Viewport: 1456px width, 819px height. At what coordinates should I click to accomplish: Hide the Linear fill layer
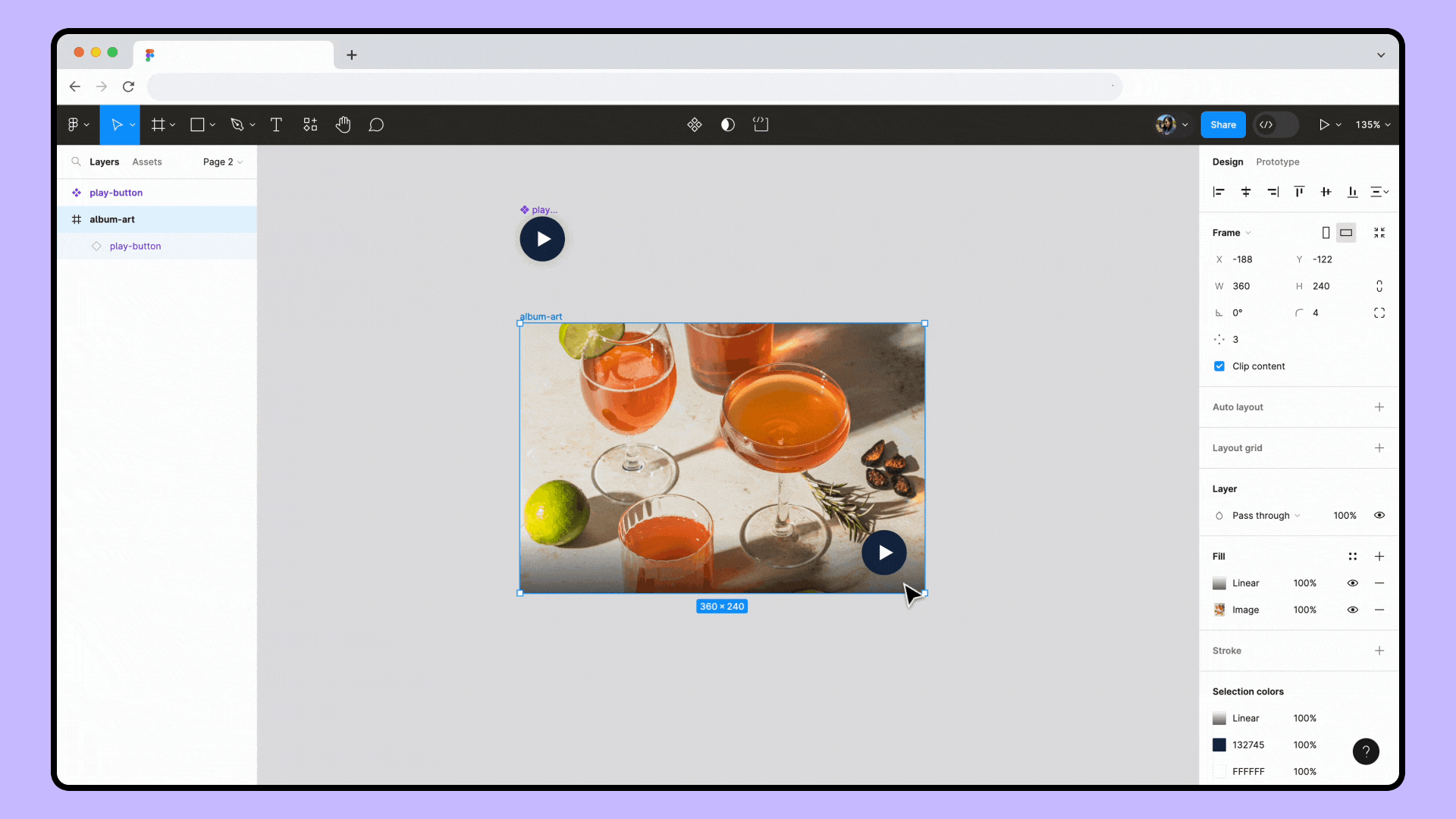(1353, 582)
